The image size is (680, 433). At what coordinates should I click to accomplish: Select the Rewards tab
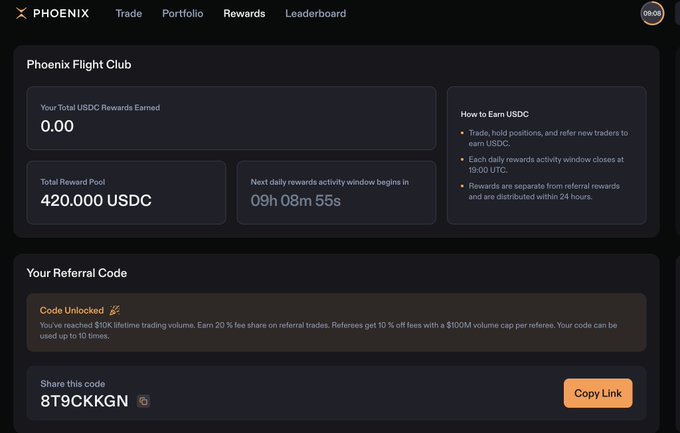pos(244,13)
